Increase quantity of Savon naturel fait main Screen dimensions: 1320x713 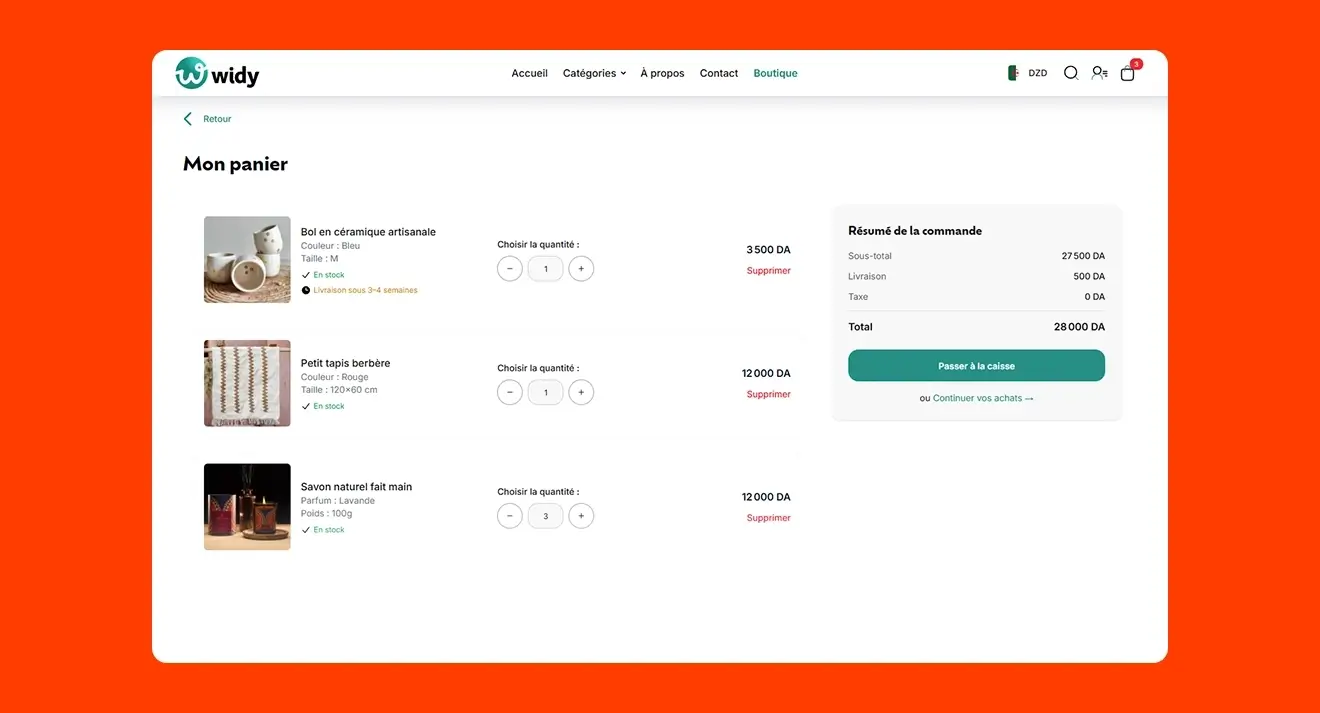tap(581, 516)
